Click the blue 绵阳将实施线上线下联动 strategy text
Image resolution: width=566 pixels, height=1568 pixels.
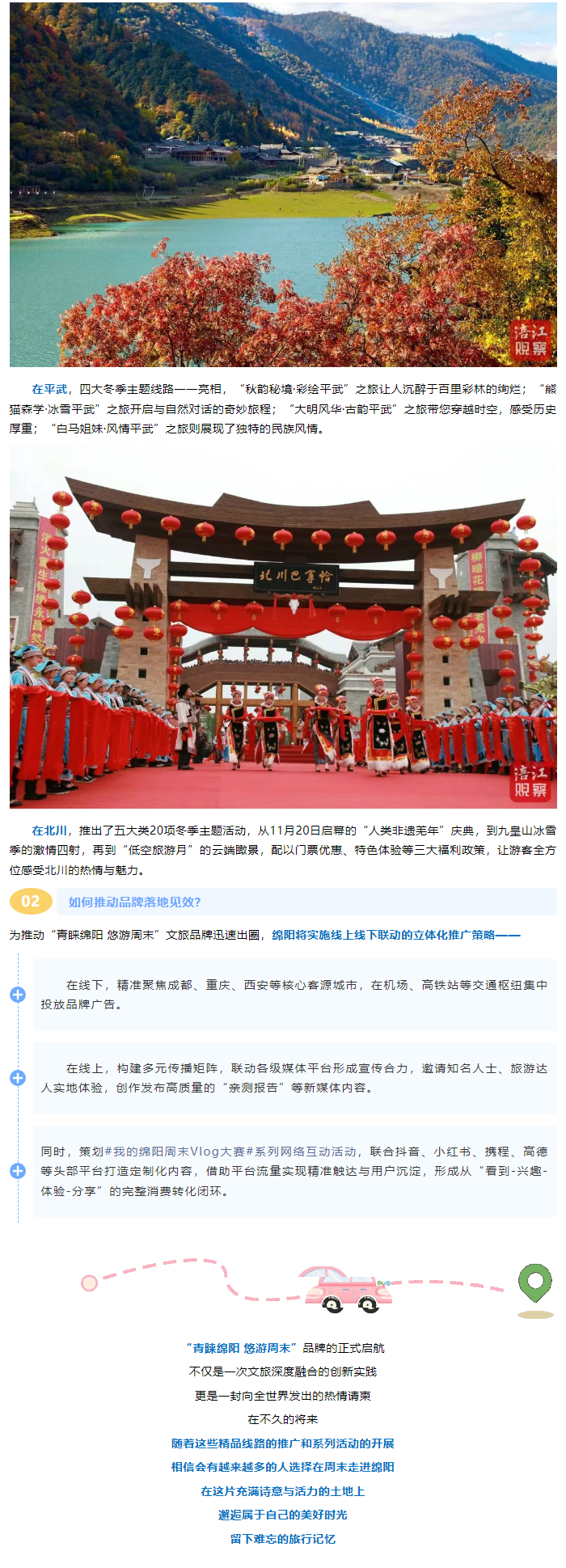396,935
